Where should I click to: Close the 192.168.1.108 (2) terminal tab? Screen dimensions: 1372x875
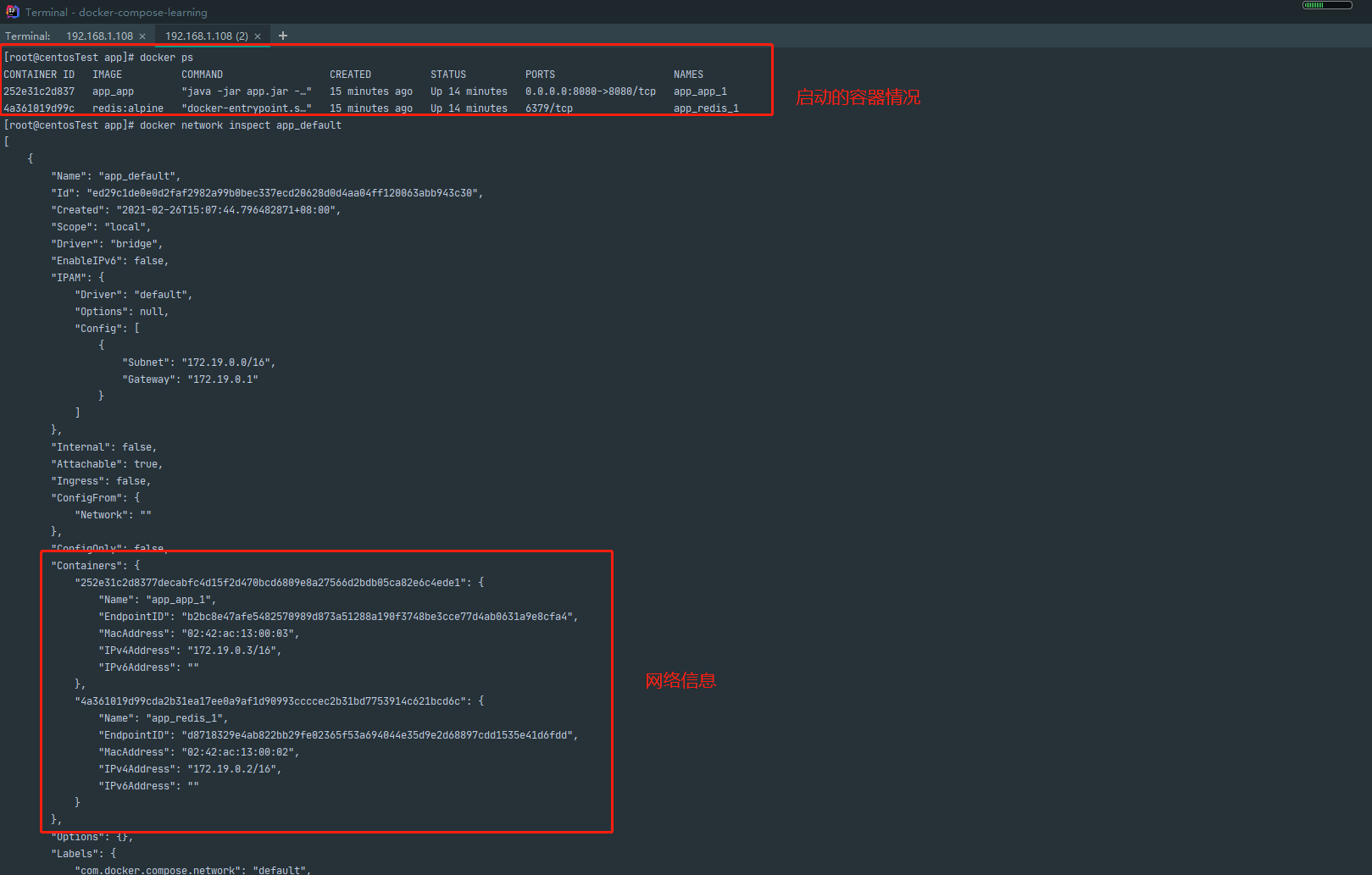(258, 36)
